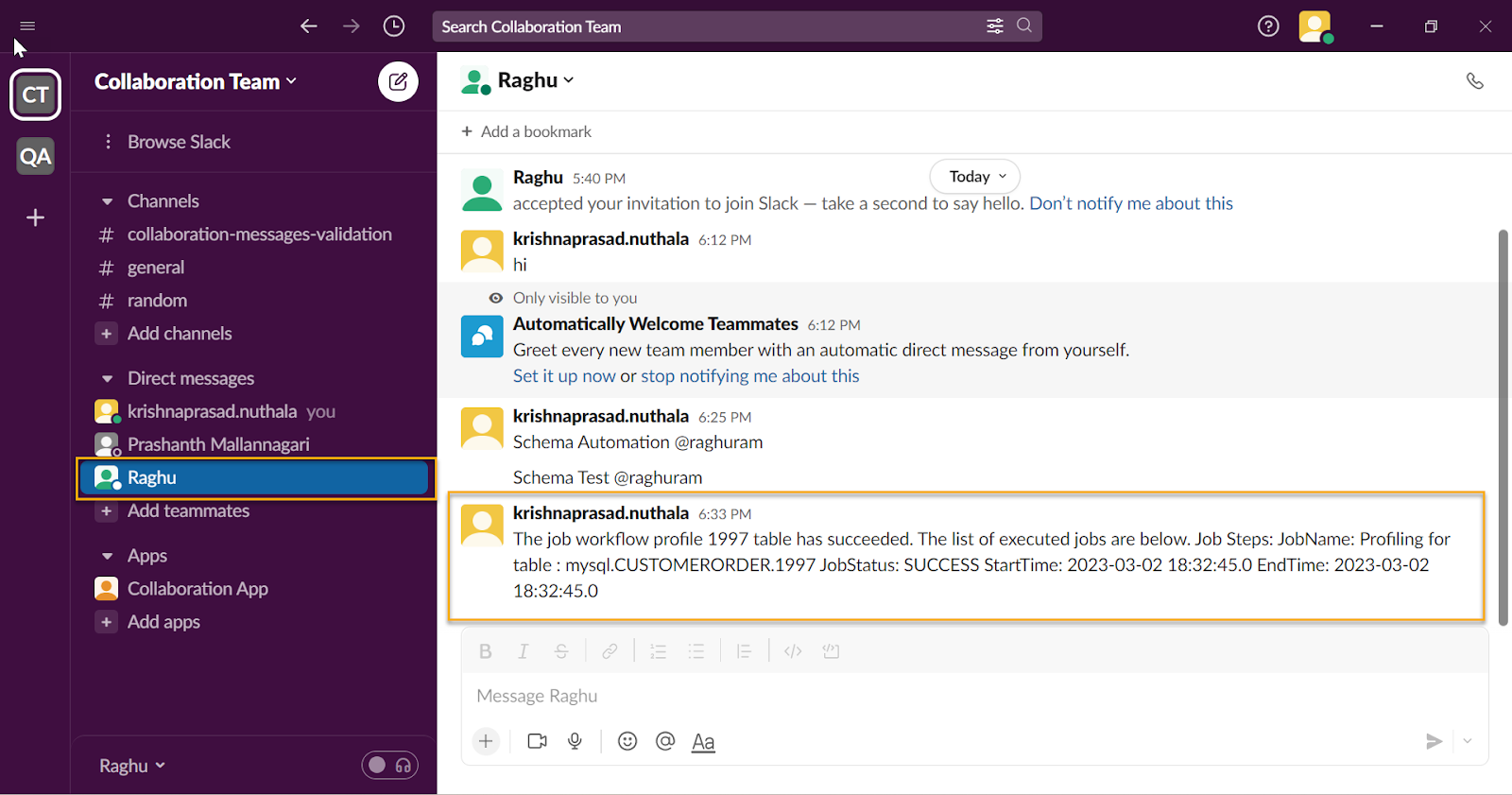The width and height of the screenshot is (1512, 795).
Task: Compose a new message
Action: [x=398, y=81]
